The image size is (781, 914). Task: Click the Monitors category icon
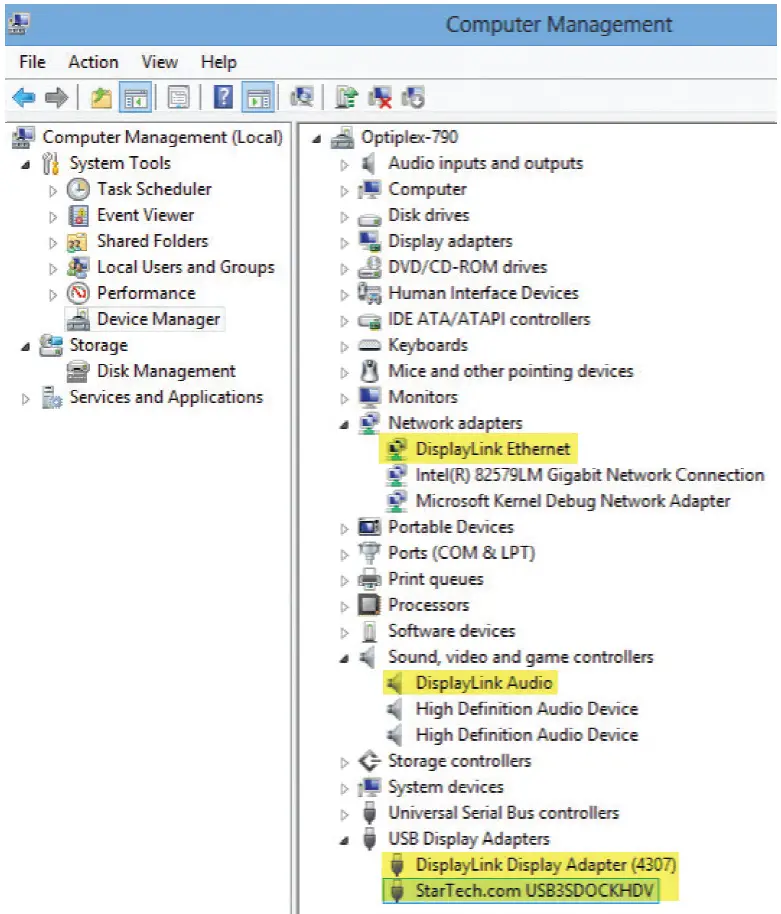[370, 397]
